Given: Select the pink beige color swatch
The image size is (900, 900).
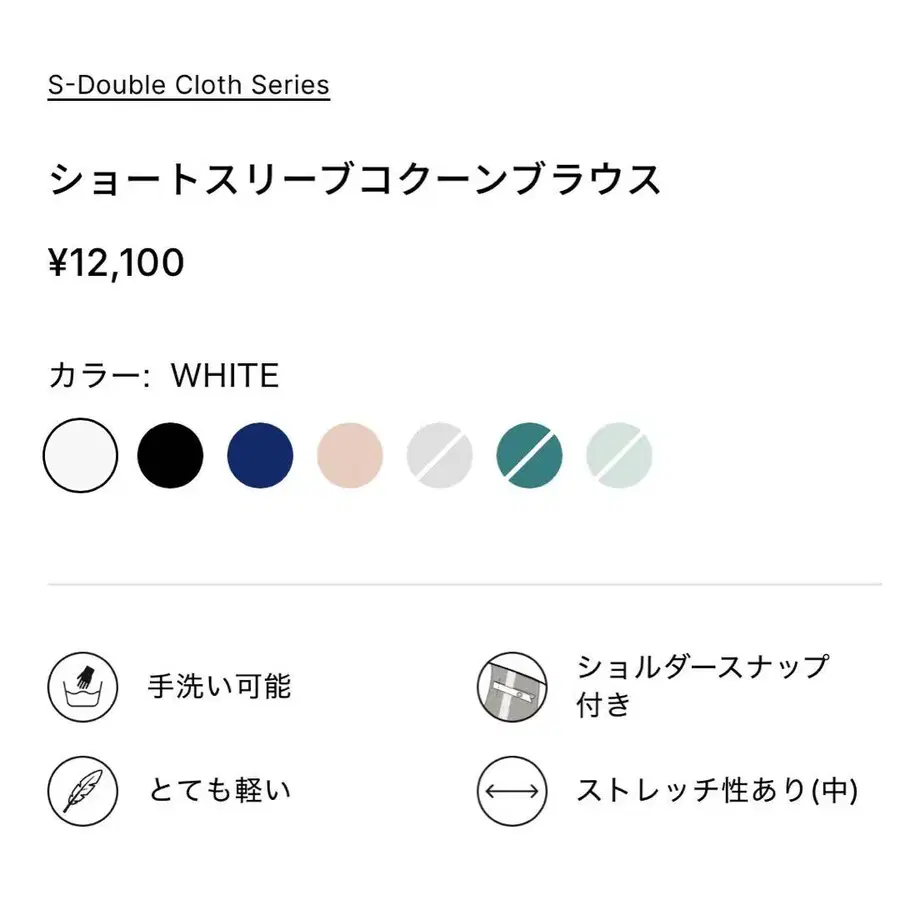Looking at the screenshot, I should point(350,456).
